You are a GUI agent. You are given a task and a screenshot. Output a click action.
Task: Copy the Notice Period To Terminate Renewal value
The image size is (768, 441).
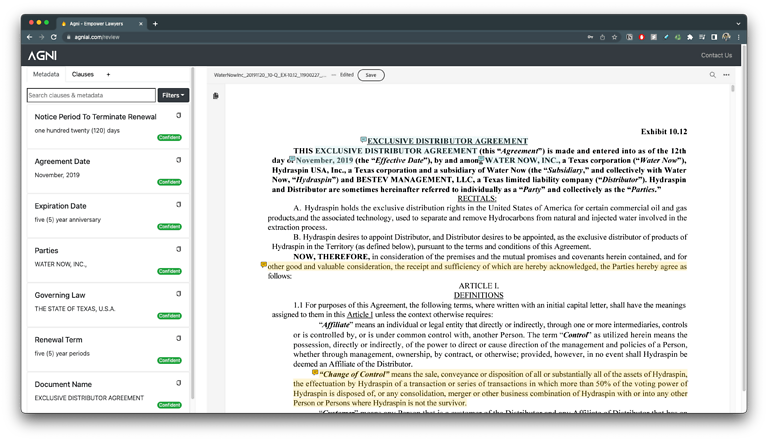pyautogui.click(x=179, y=115)
